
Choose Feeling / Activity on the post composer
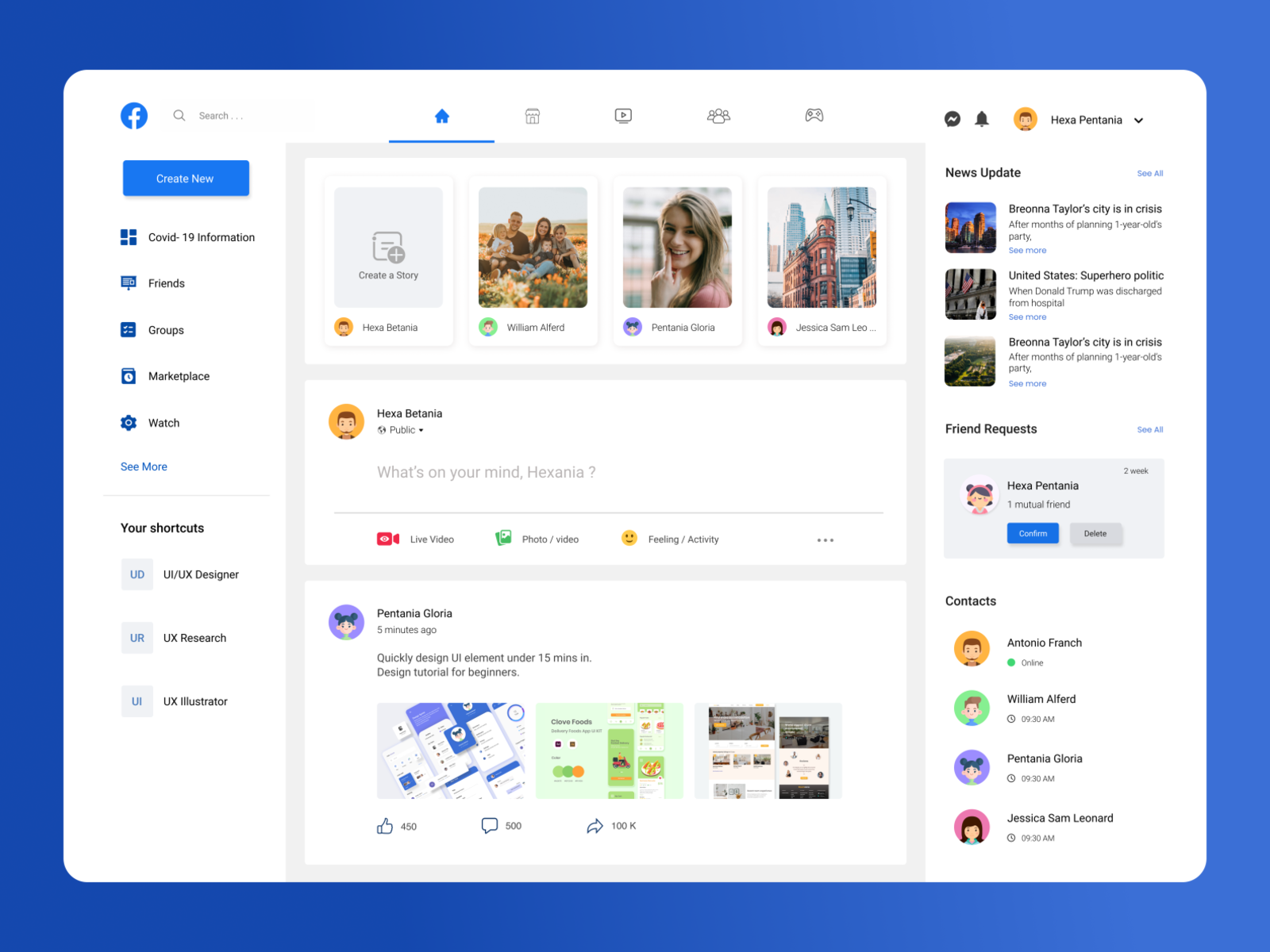pyautogui.click(x=629, y=538)
